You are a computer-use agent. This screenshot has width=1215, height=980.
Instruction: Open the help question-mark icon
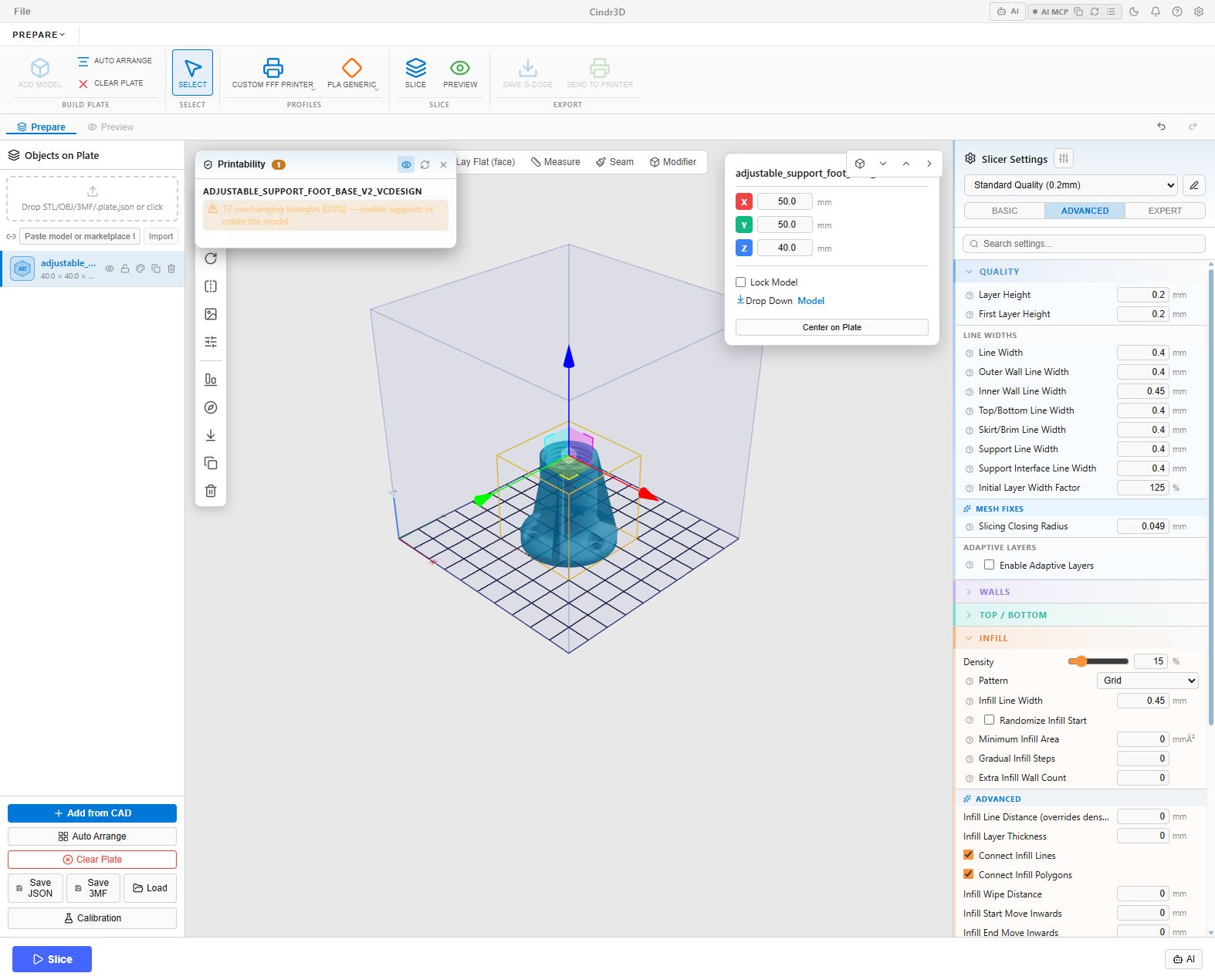tap(1177, 12)
